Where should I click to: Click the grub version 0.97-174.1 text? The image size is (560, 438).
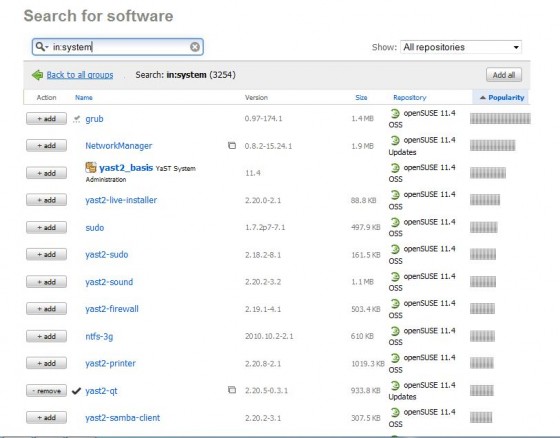click(264, 119)
